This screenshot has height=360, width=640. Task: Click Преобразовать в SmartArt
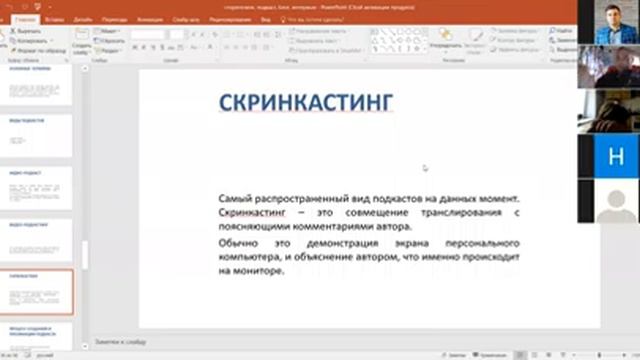(326, 51)
